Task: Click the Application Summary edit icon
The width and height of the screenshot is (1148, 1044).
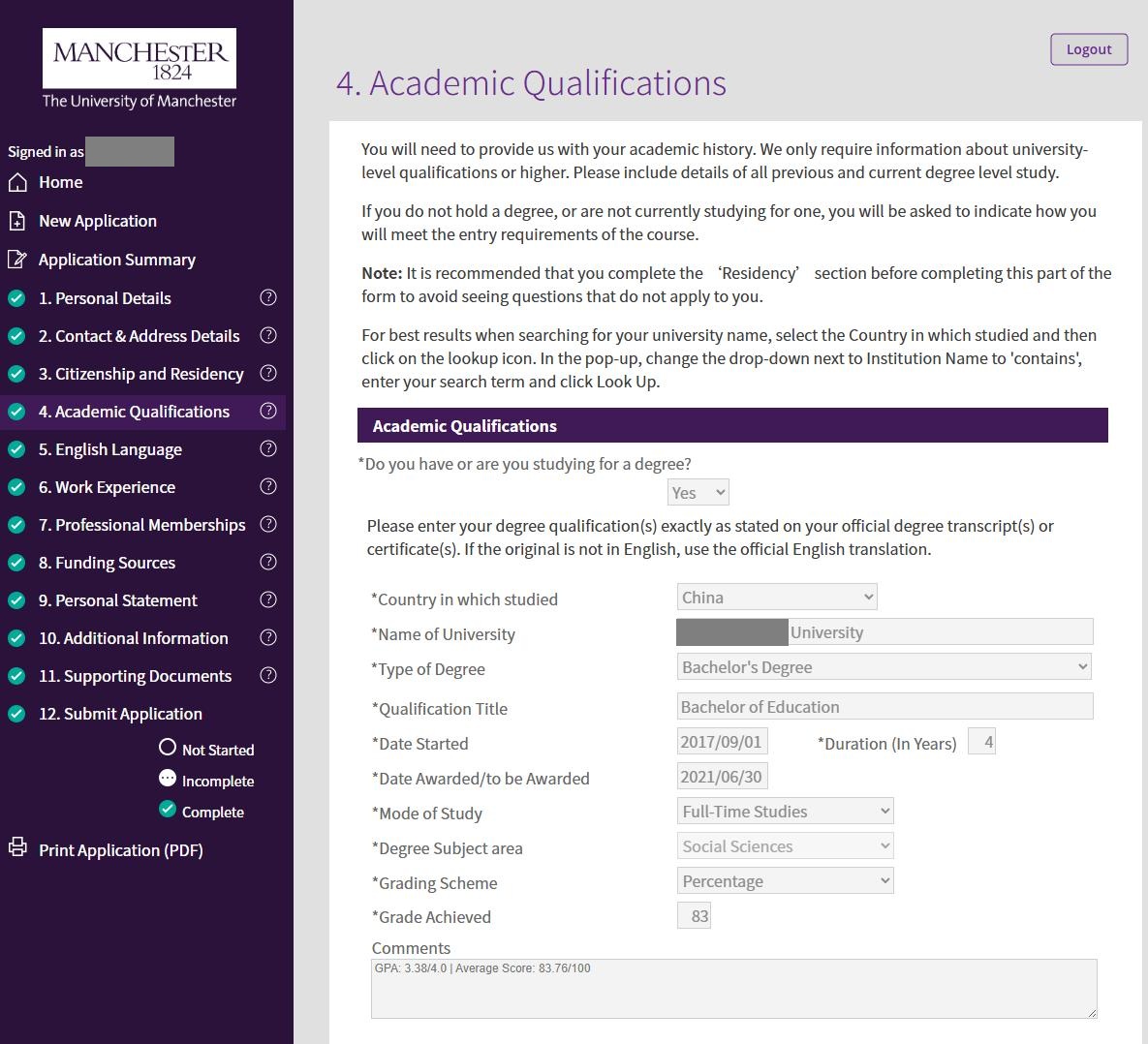Action: click(17, 260)
